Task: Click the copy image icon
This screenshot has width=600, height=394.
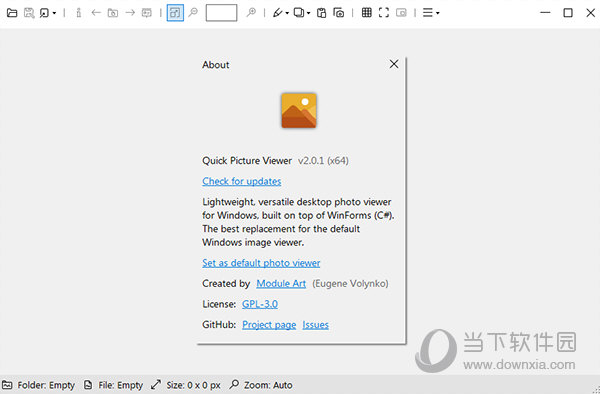Action: [299, 13]
